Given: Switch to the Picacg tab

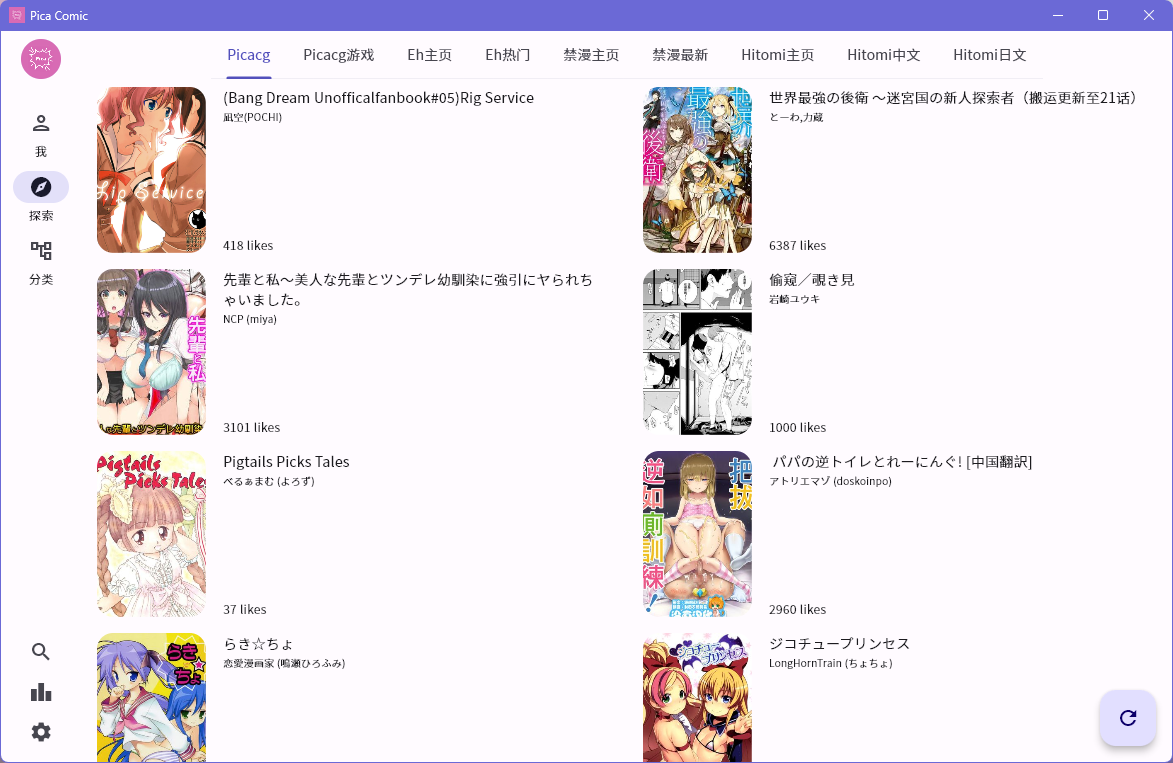Looking at the screenshot, I should [x=248, y=55].
